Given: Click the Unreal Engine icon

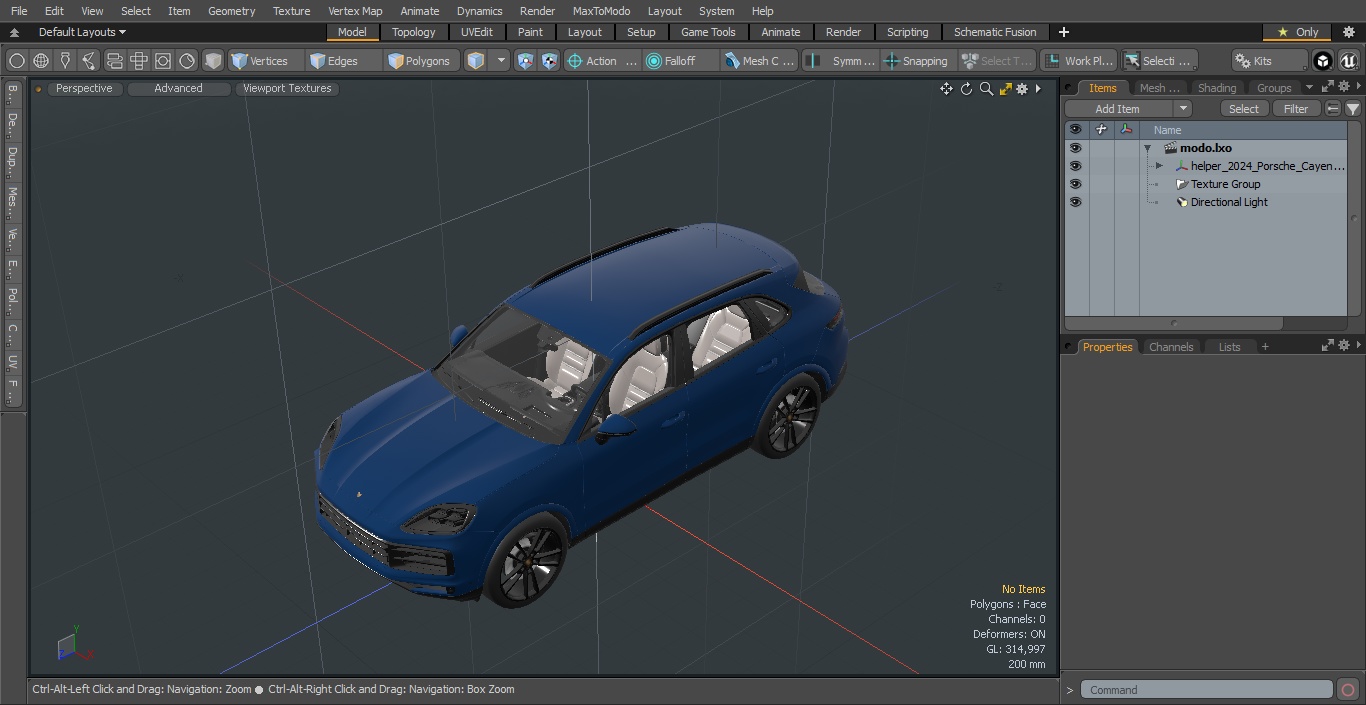Looking at the screenshot, I should point(1348,61).
